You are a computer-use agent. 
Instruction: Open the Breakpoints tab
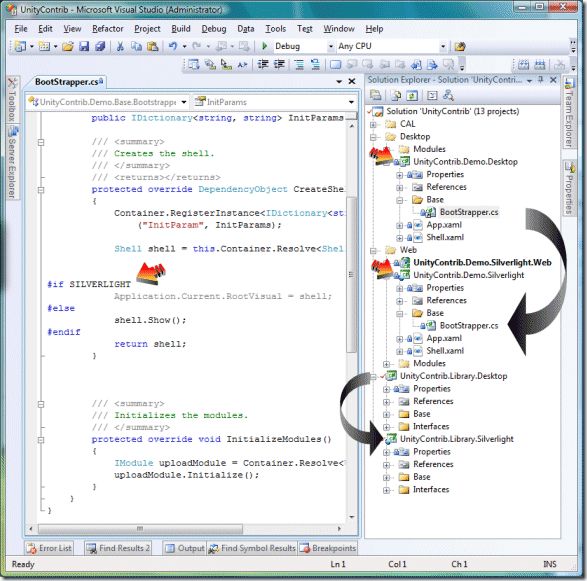pyautogui.click(x=328, y=548)
